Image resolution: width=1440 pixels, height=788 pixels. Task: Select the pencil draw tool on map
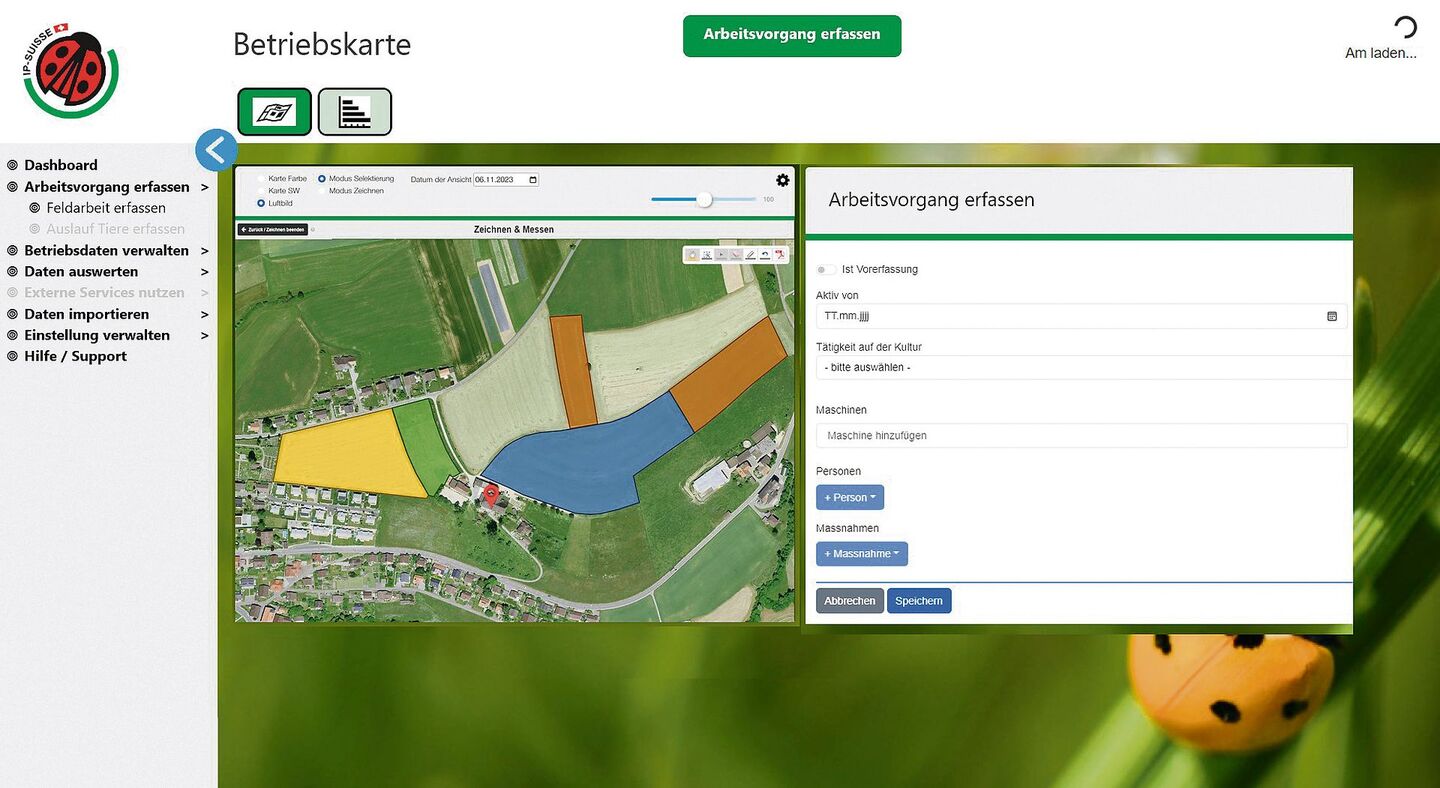click(750, 255)
